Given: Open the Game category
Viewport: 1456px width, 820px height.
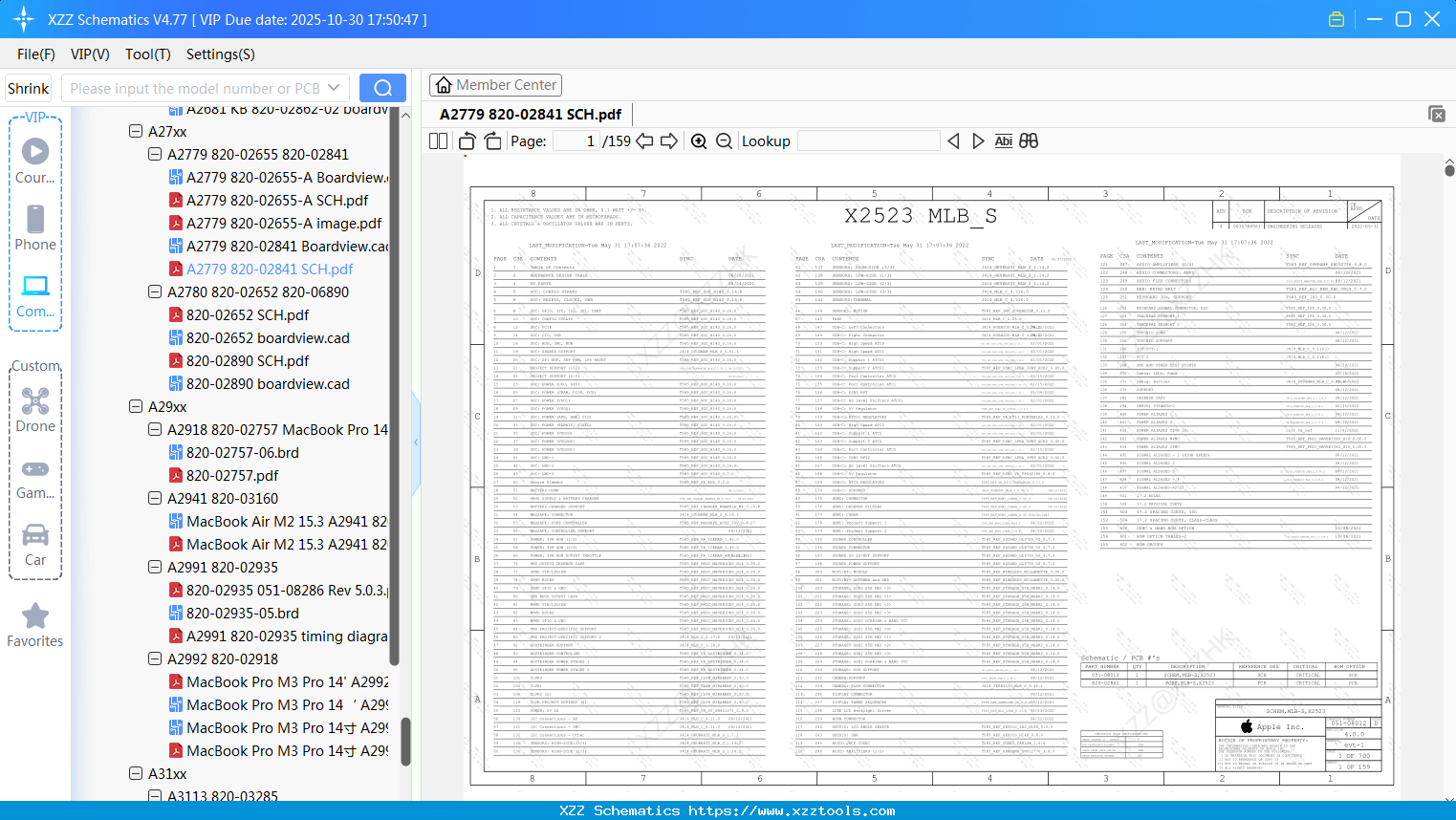Looking at the screenshot, I should tap(35, 478).
